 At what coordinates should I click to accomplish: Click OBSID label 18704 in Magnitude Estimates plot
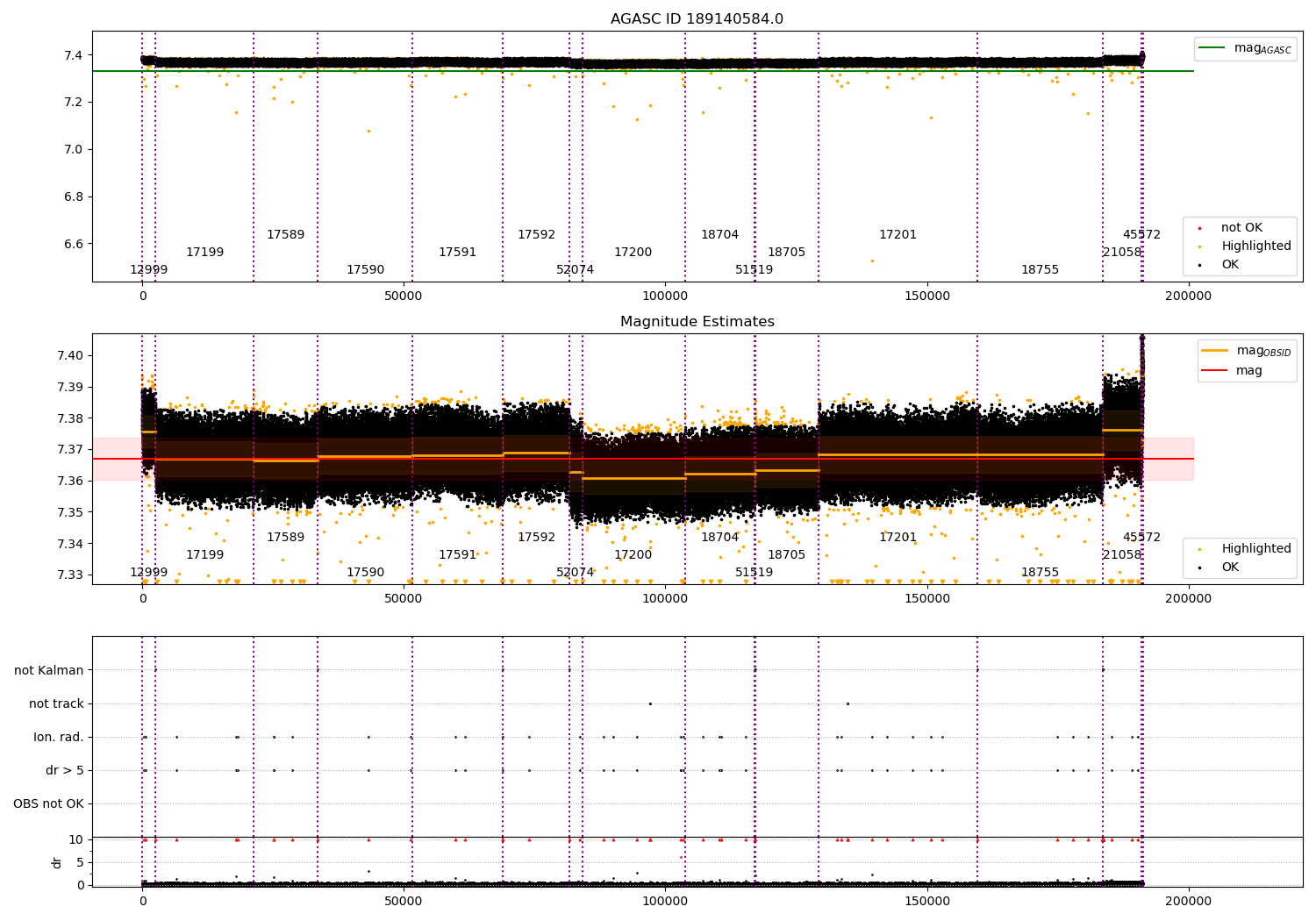pyautogui.click(x=719, y=538)
